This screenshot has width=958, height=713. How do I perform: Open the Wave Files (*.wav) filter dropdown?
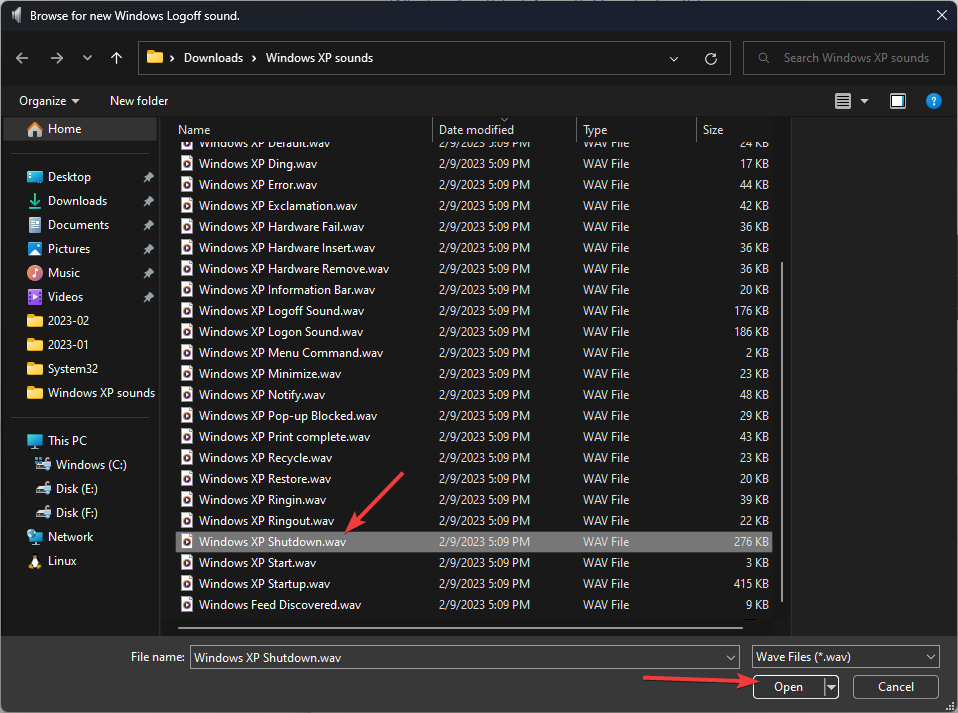[846, 657]
